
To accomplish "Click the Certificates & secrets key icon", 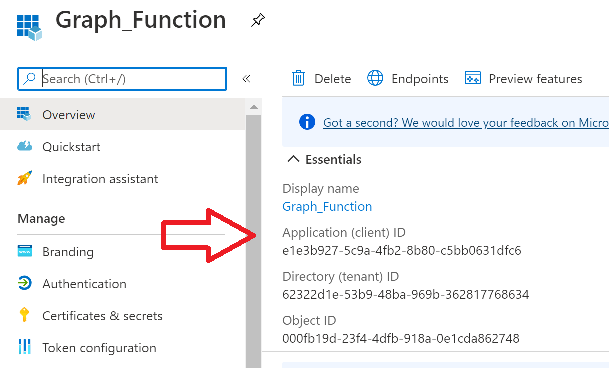I will point(24,314).
